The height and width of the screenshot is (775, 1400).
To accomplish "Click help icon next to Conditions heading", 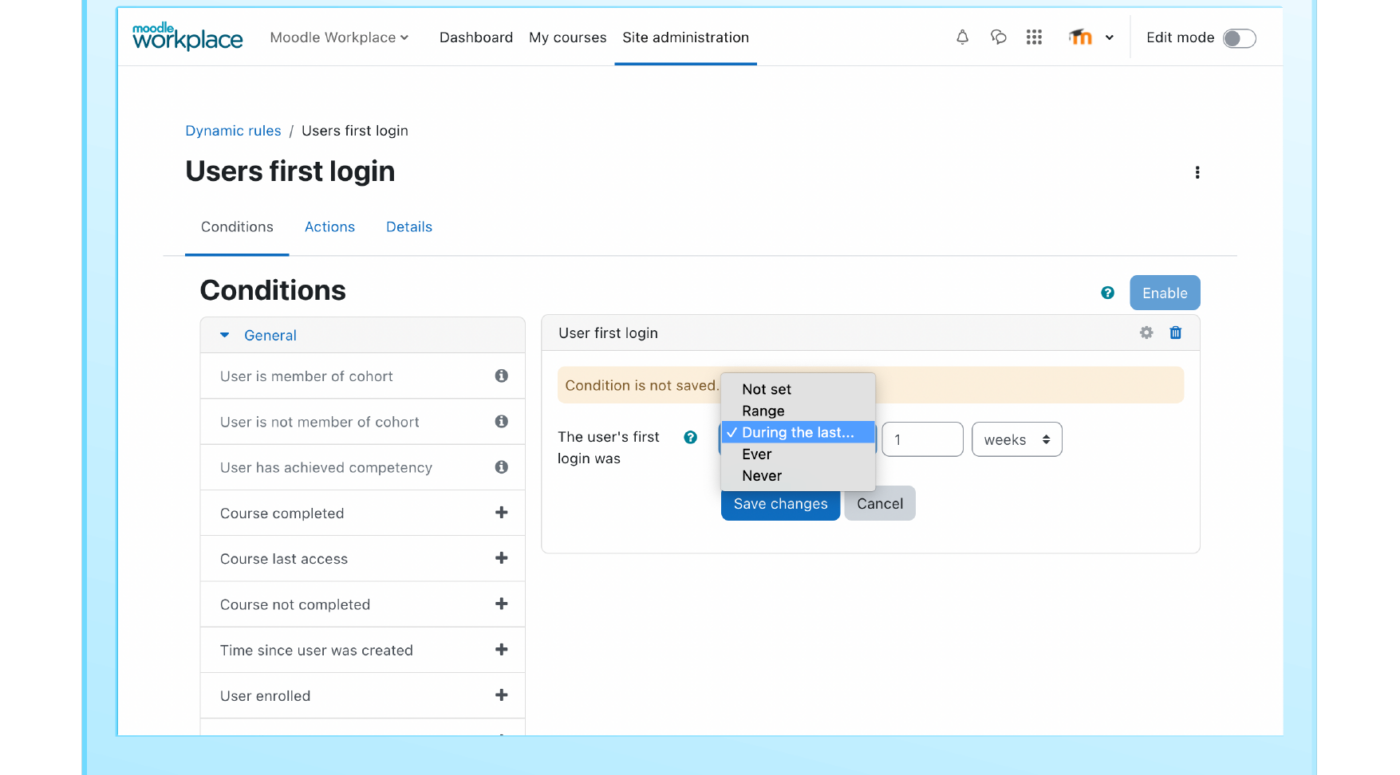I will (x=1107, y=292).
